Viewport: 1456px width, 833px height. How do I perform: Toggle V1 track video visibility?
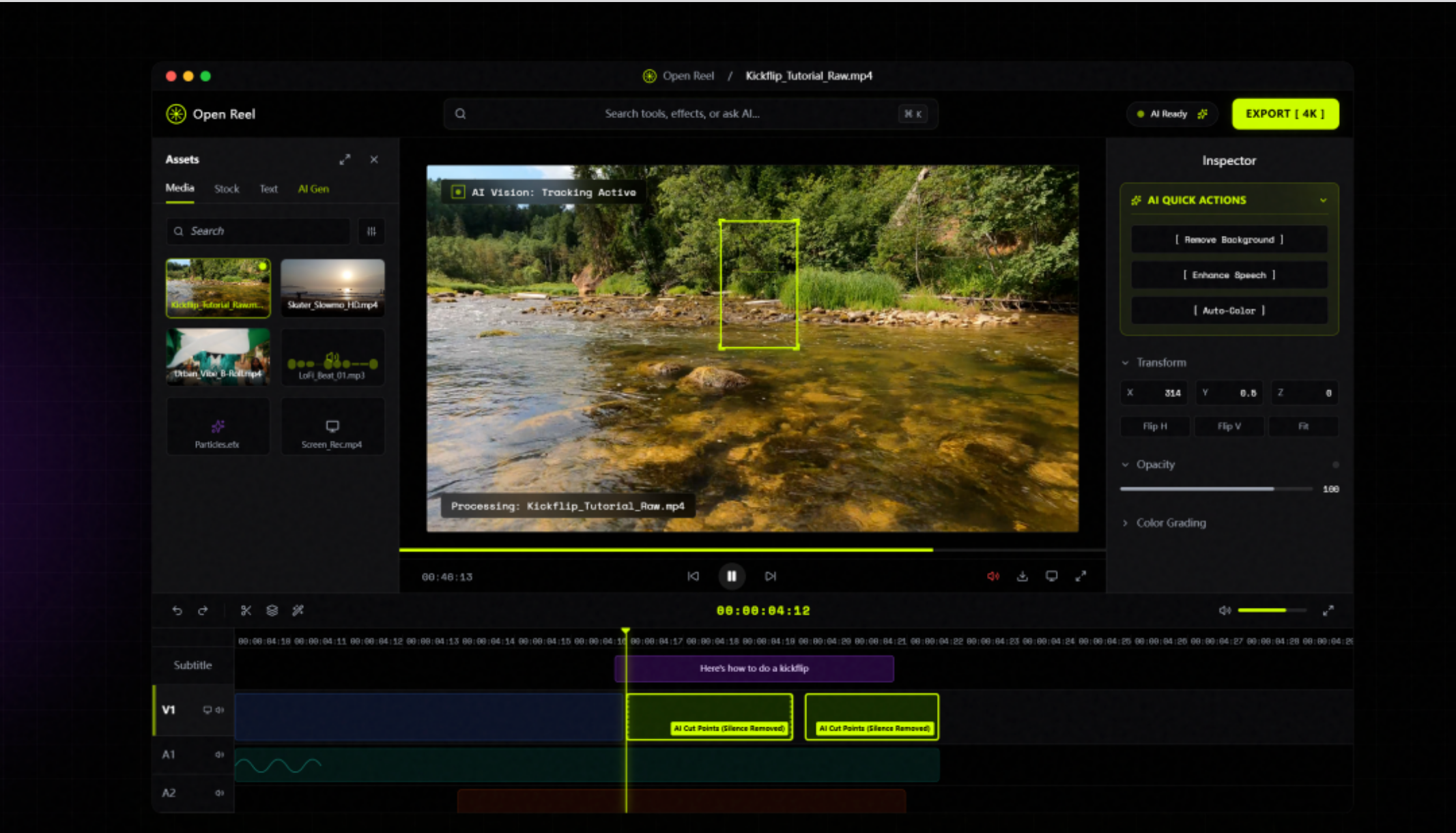tap(207, 710)
